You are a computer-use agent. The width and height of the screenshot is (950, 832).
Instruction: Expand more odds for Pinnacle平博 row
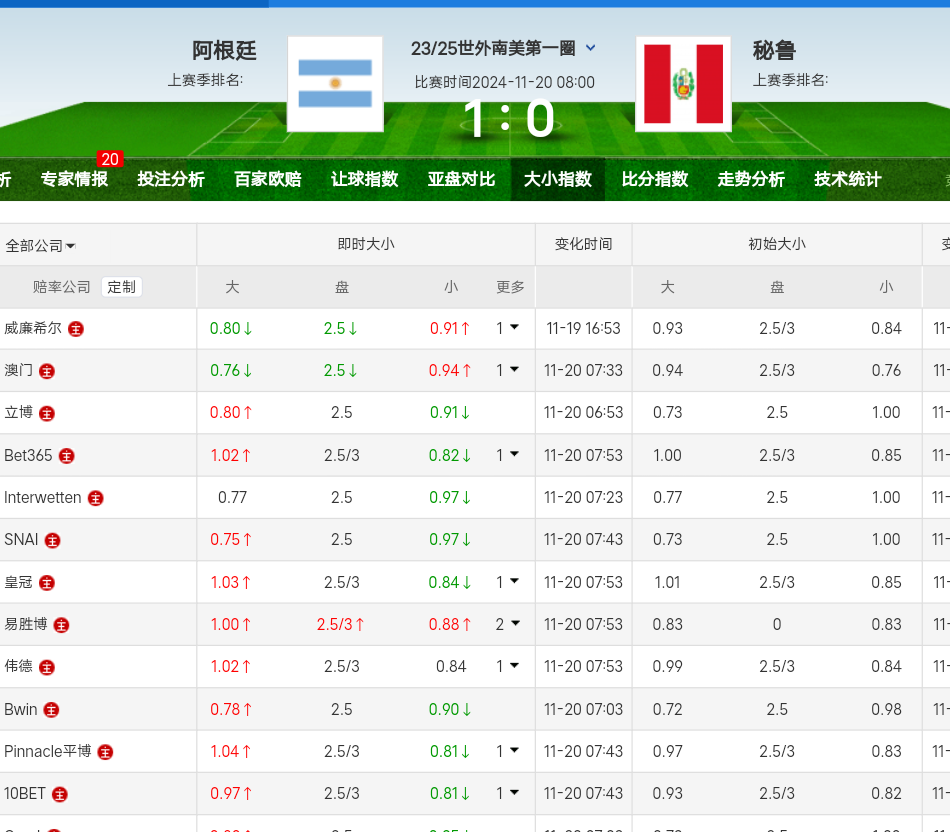508,751
